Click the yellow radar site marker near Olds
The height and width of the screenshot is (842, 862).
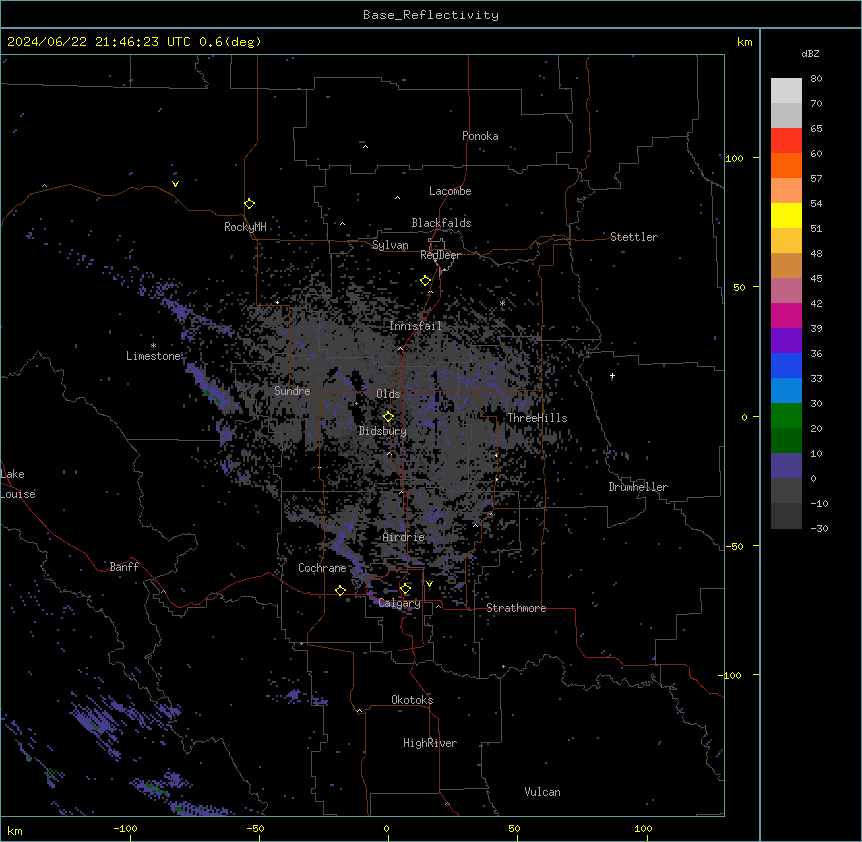pos(389,417)
